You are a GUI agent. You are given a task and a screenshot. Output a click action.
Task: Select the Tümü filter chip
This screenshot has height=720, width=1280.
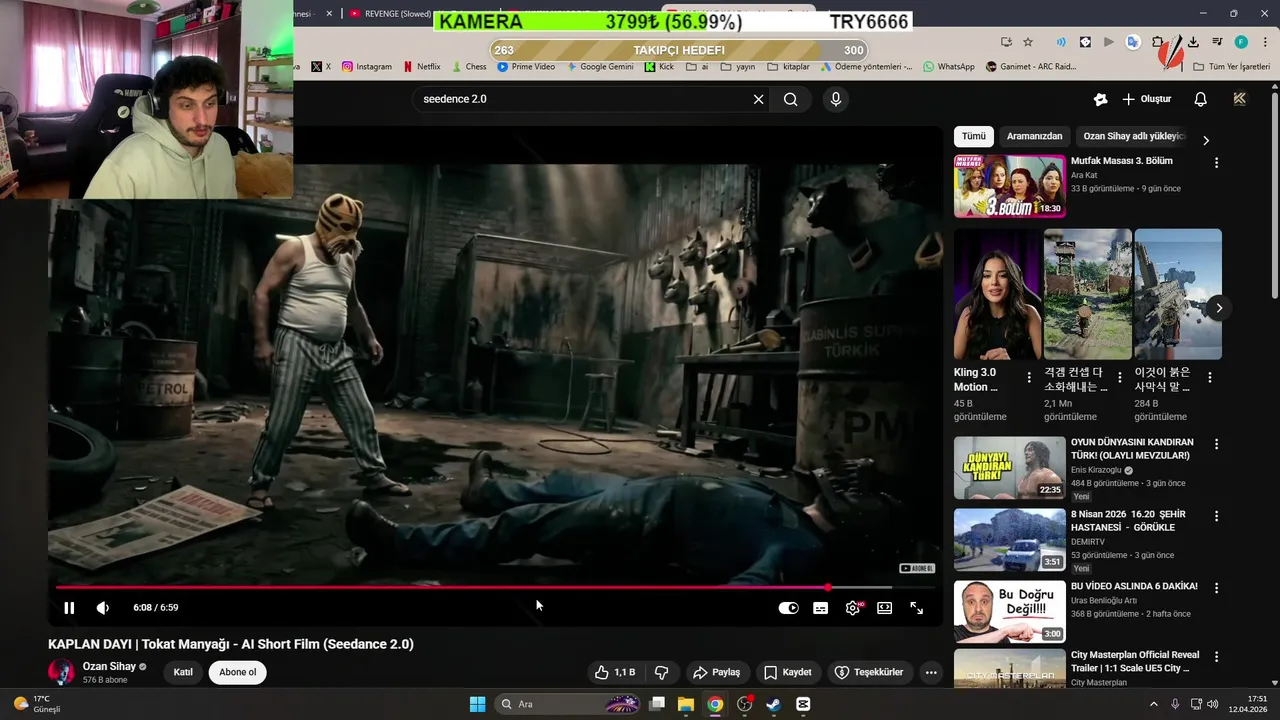click(974, 136)
